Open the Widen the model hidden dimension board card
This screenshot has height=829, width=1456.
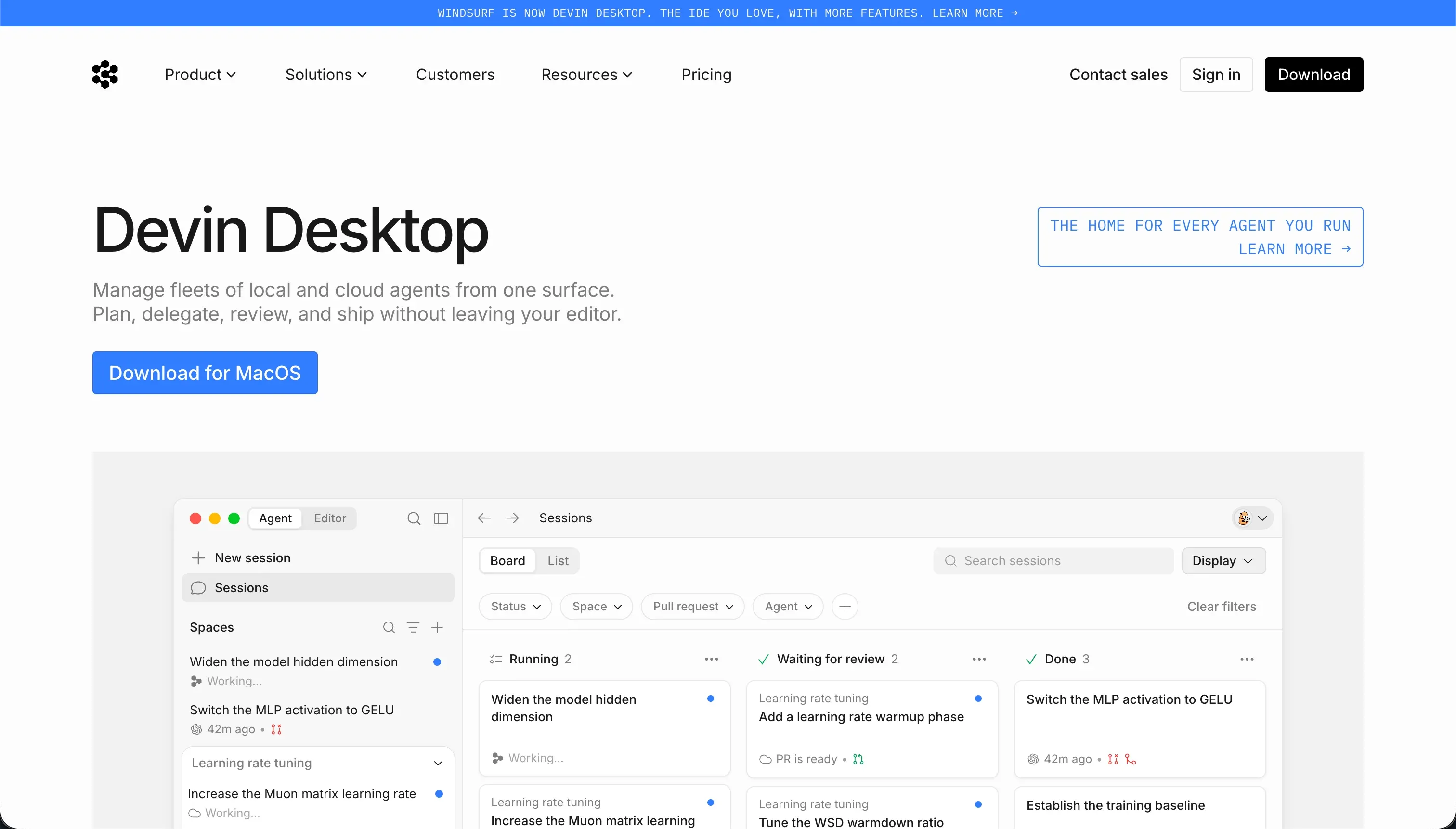point(604,728)
